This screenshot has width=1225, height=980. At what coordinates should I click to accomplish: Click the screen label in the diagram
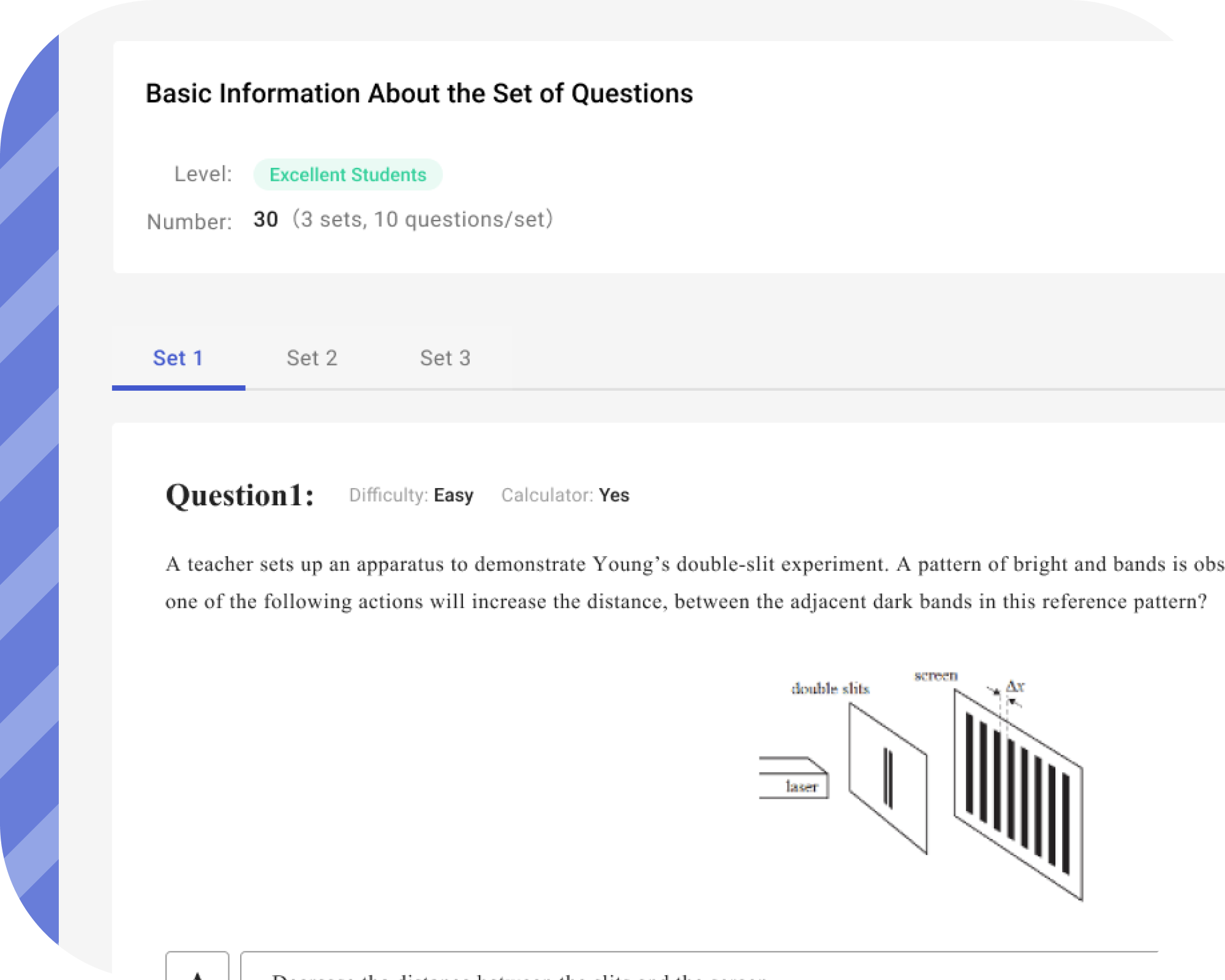(x=935, y=676)
